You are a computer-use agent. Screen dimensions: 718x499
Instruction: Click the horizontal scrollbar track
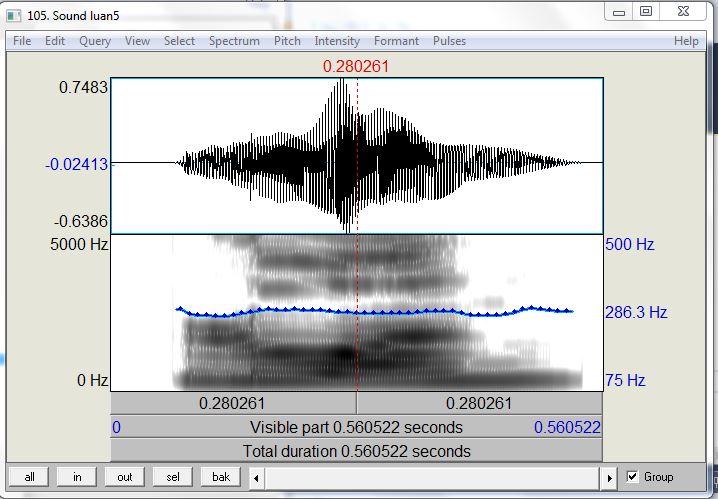(433, 478)
